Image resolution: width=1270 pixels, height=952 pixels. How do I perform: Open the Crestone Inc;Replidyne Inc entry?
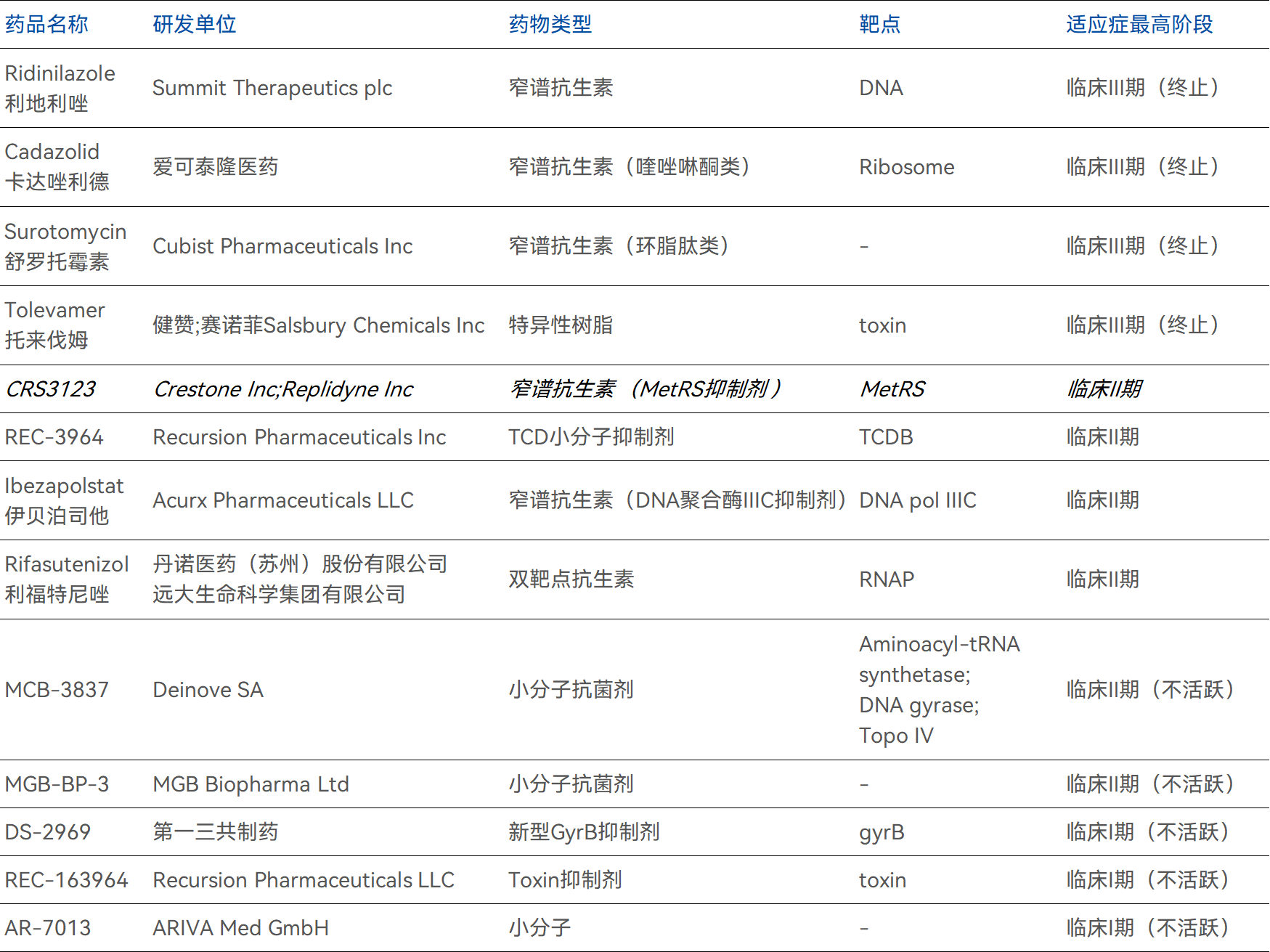(282, 389)
